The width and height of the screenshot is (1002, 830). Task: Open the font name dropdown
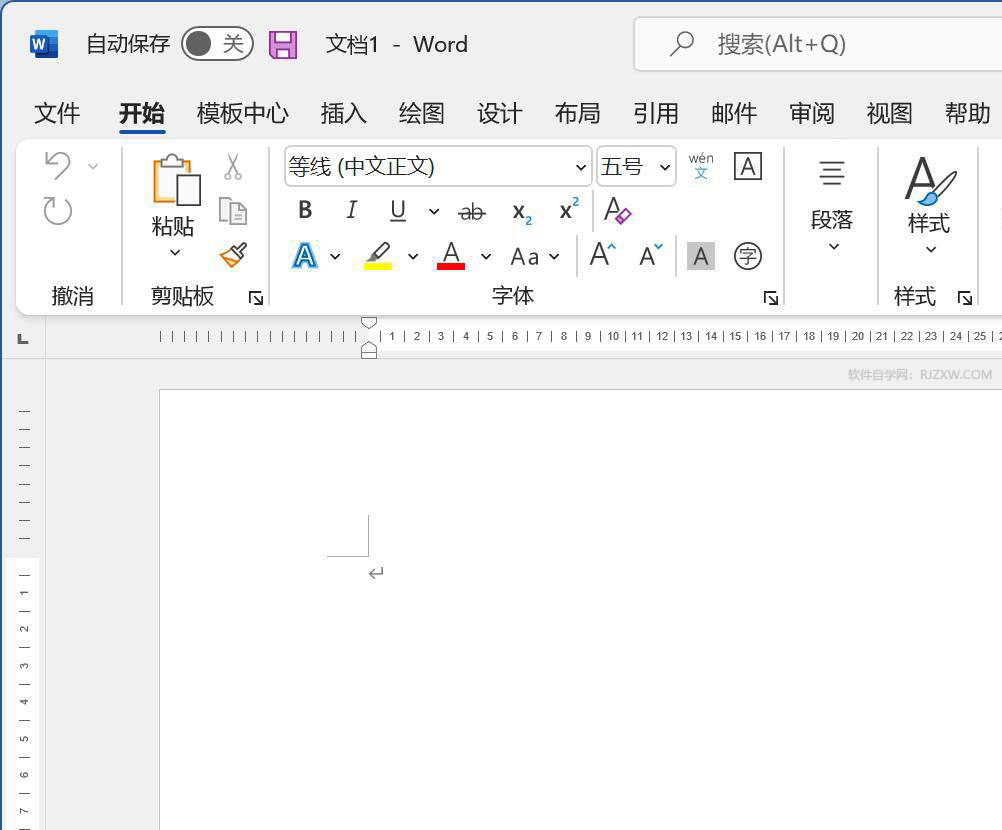(x=581, y=166)
